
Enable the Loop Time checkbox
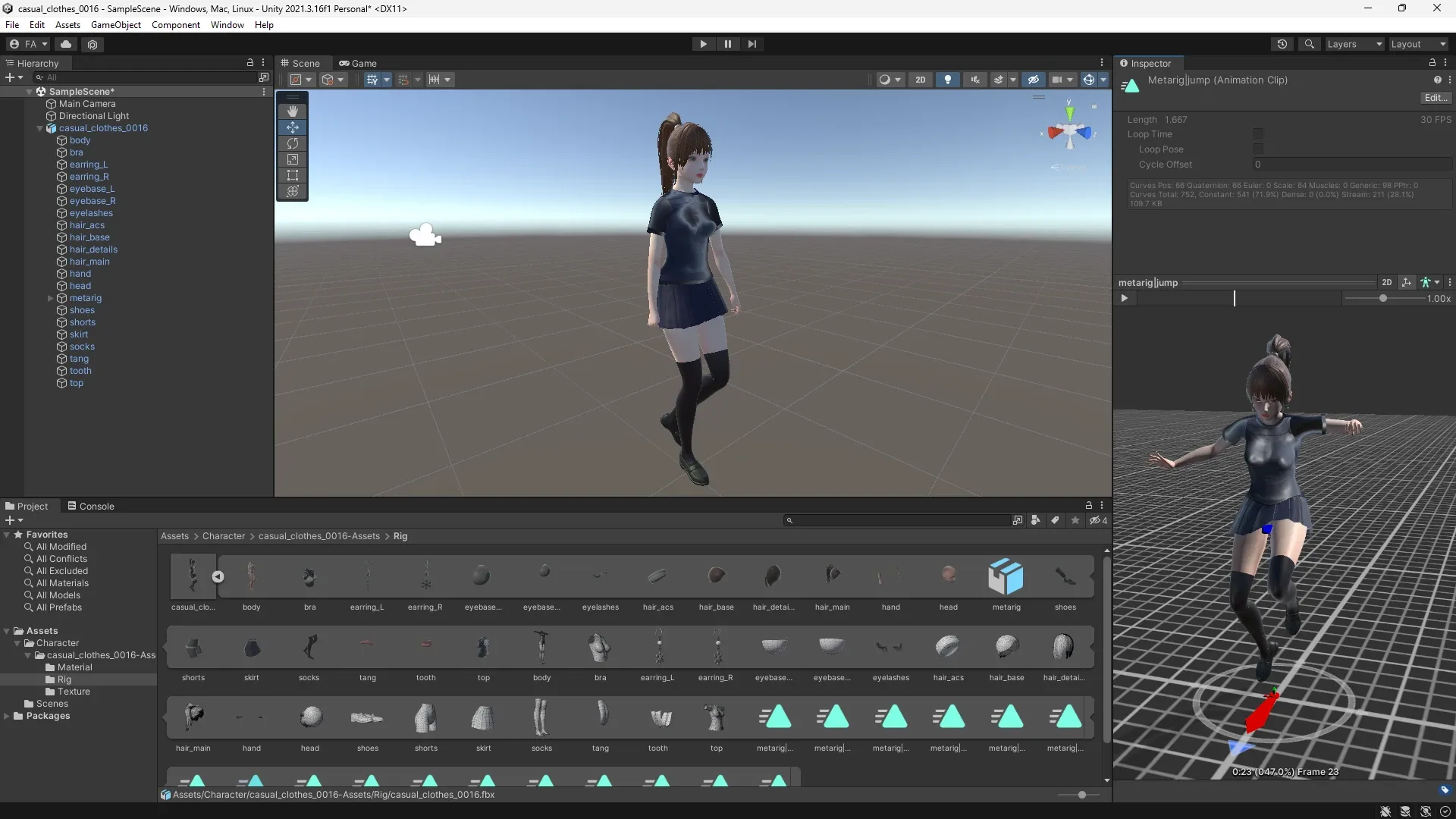(1259, 134)
